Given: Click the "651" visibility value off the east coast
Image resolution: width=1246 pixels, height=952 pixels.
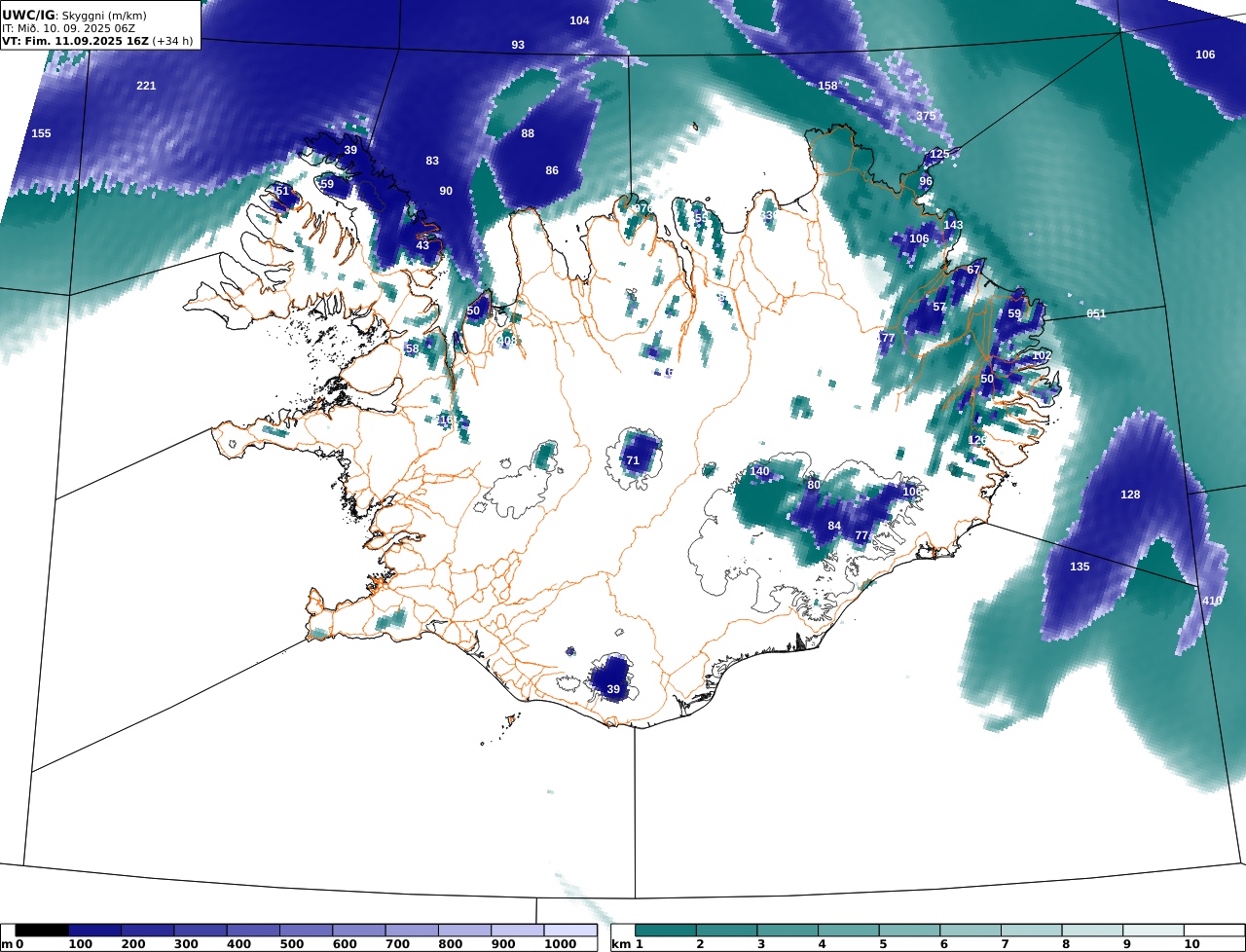Looking at the screenshot, I should [x=1096, y=313].
